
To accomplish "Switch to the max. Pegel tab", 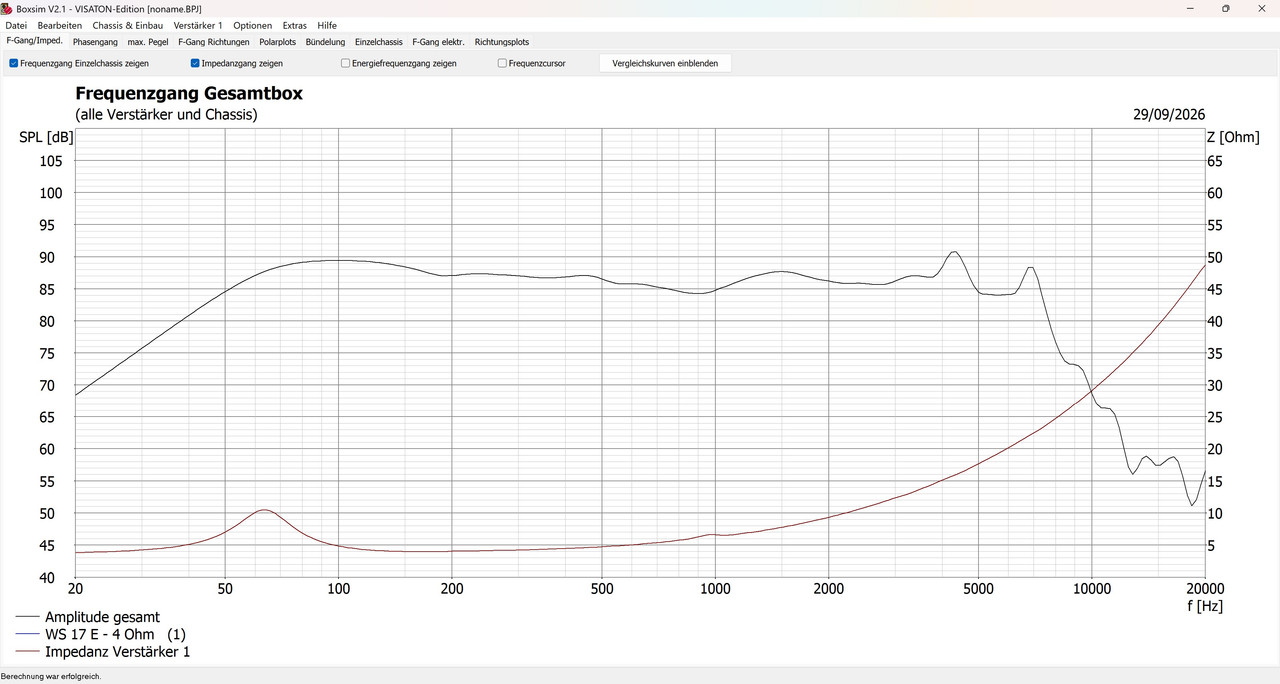I will [148, 42].
